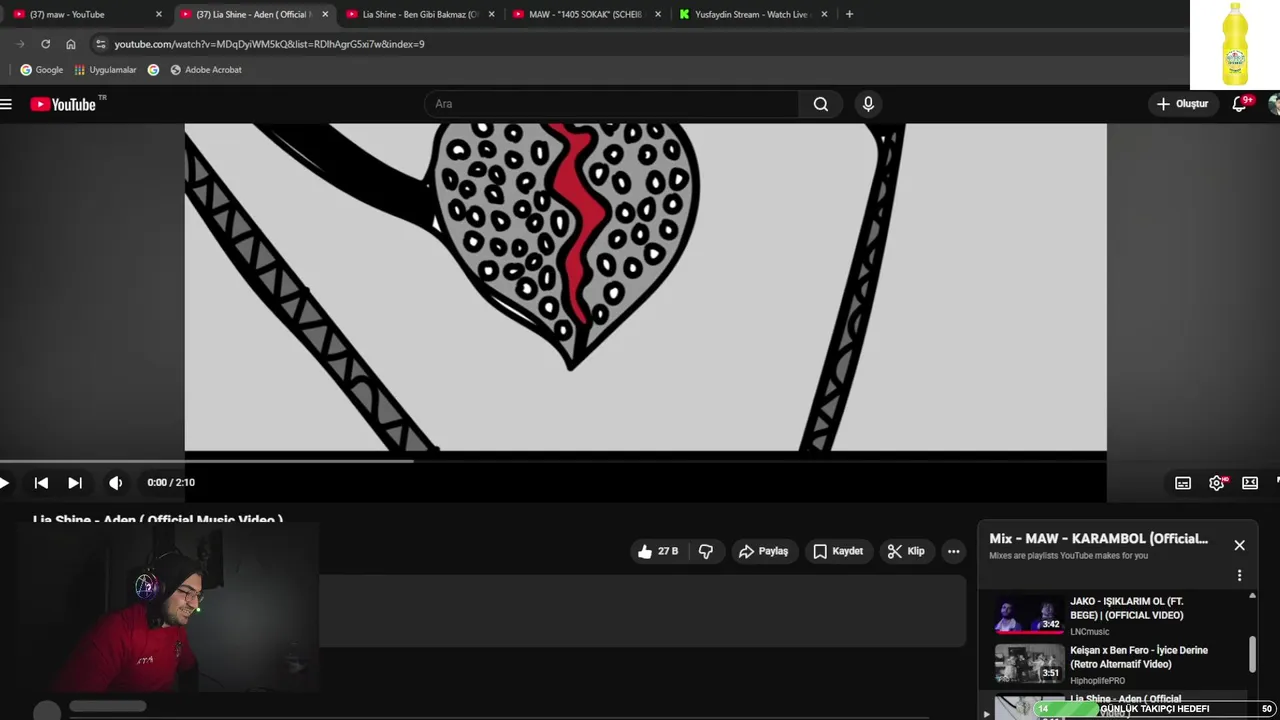The width and height of the screenshot is (1280, 720).
Task: Switch to Yusfaydin Stream tab
Action: click(x=752, y=14)
